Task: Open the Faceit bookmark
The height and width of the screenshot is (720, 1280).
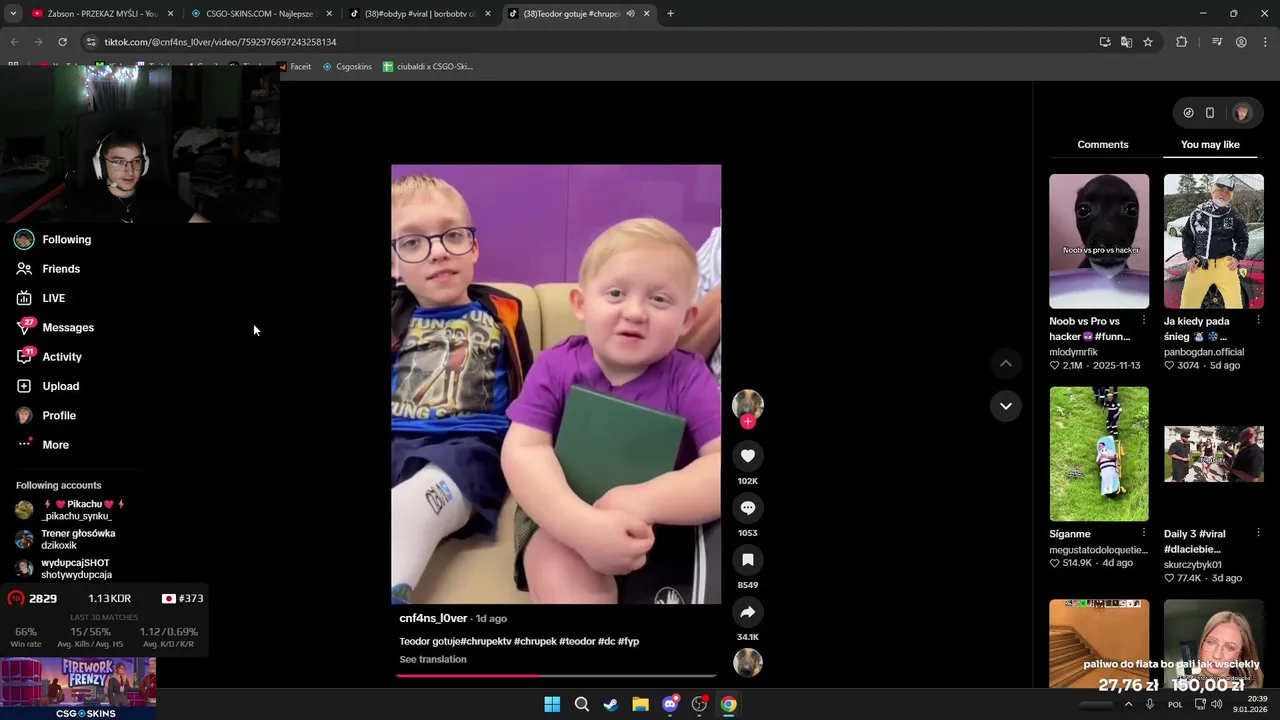Action: pyautogui.click(x=295, y=67)
